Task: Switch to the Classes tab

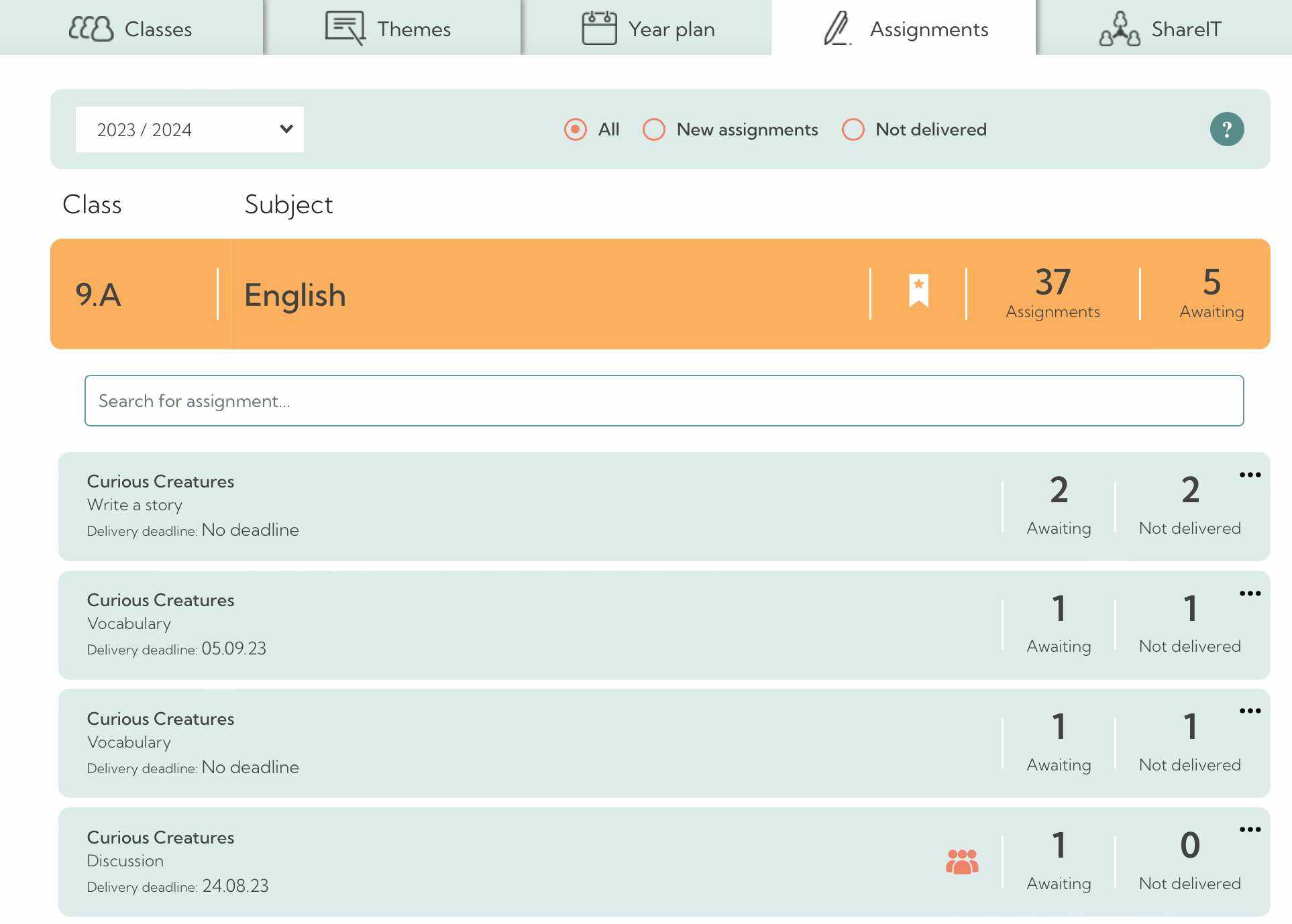Action: click(x=131, y=28)
